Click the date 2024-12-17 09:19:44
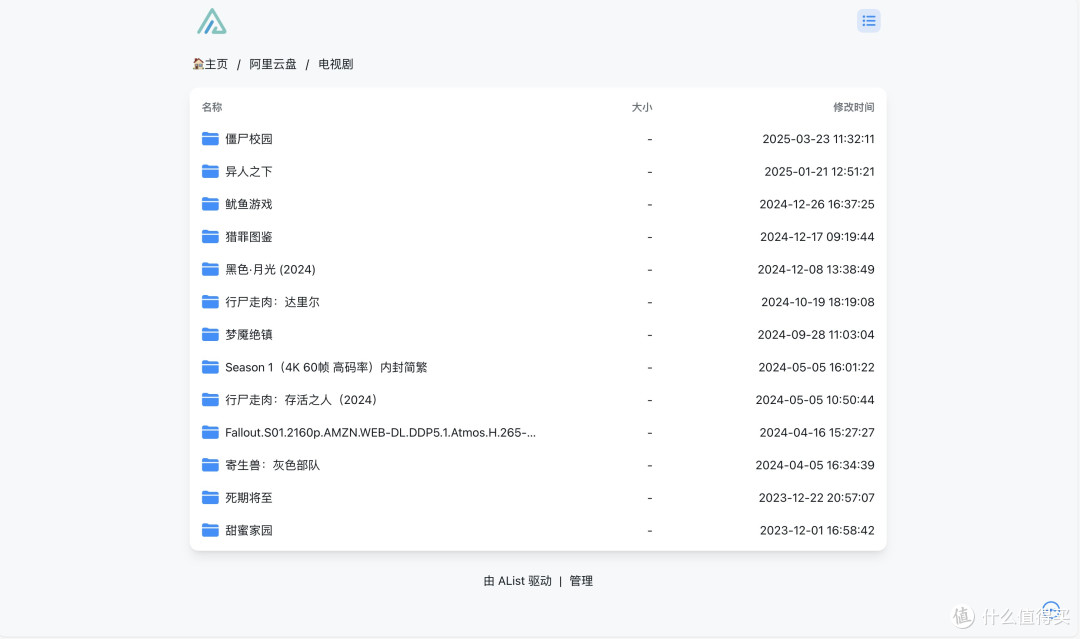 coord(817,236)
